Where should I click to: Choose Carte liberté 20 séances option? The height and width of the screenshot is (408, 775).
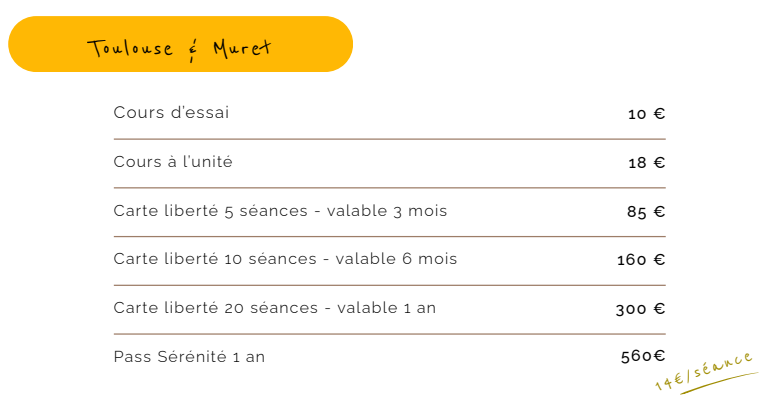click(275, 308)
